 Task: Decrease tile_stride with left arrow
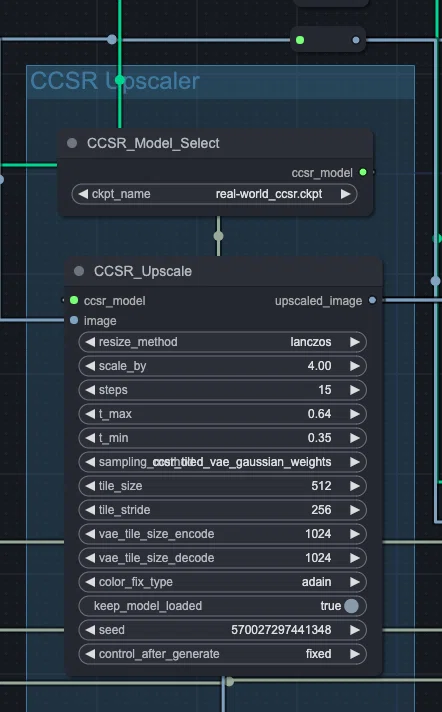[x=90, y=510]
